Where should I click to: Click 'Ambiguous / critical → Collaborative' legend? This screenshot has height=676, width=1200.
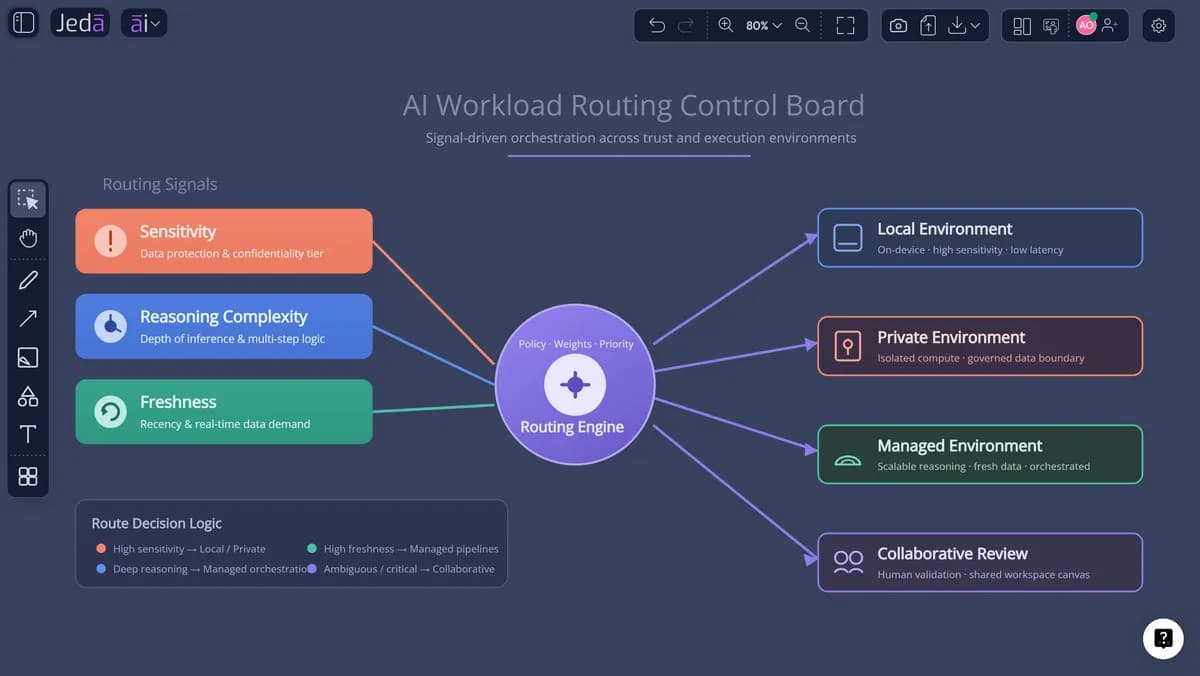click(409, 569)
